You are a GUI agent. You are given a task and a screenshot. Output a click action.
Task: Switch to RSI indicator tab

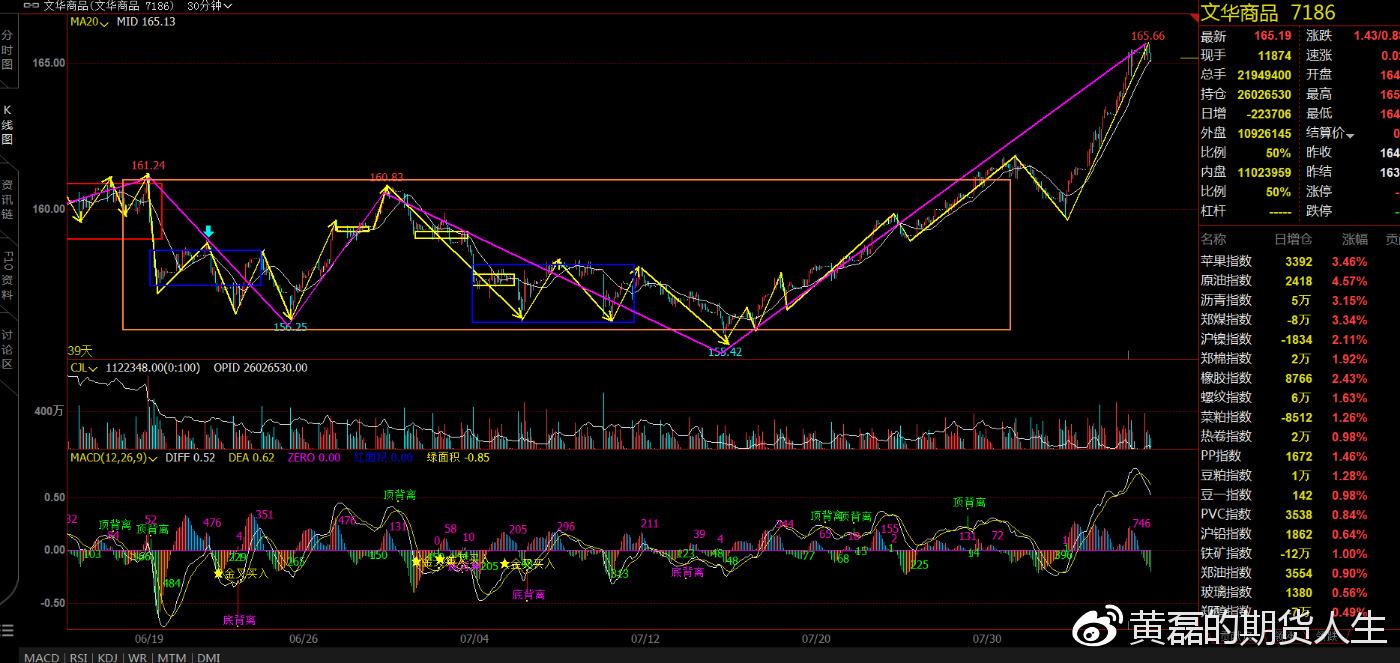pyautogui.click(x=78, y=657)
